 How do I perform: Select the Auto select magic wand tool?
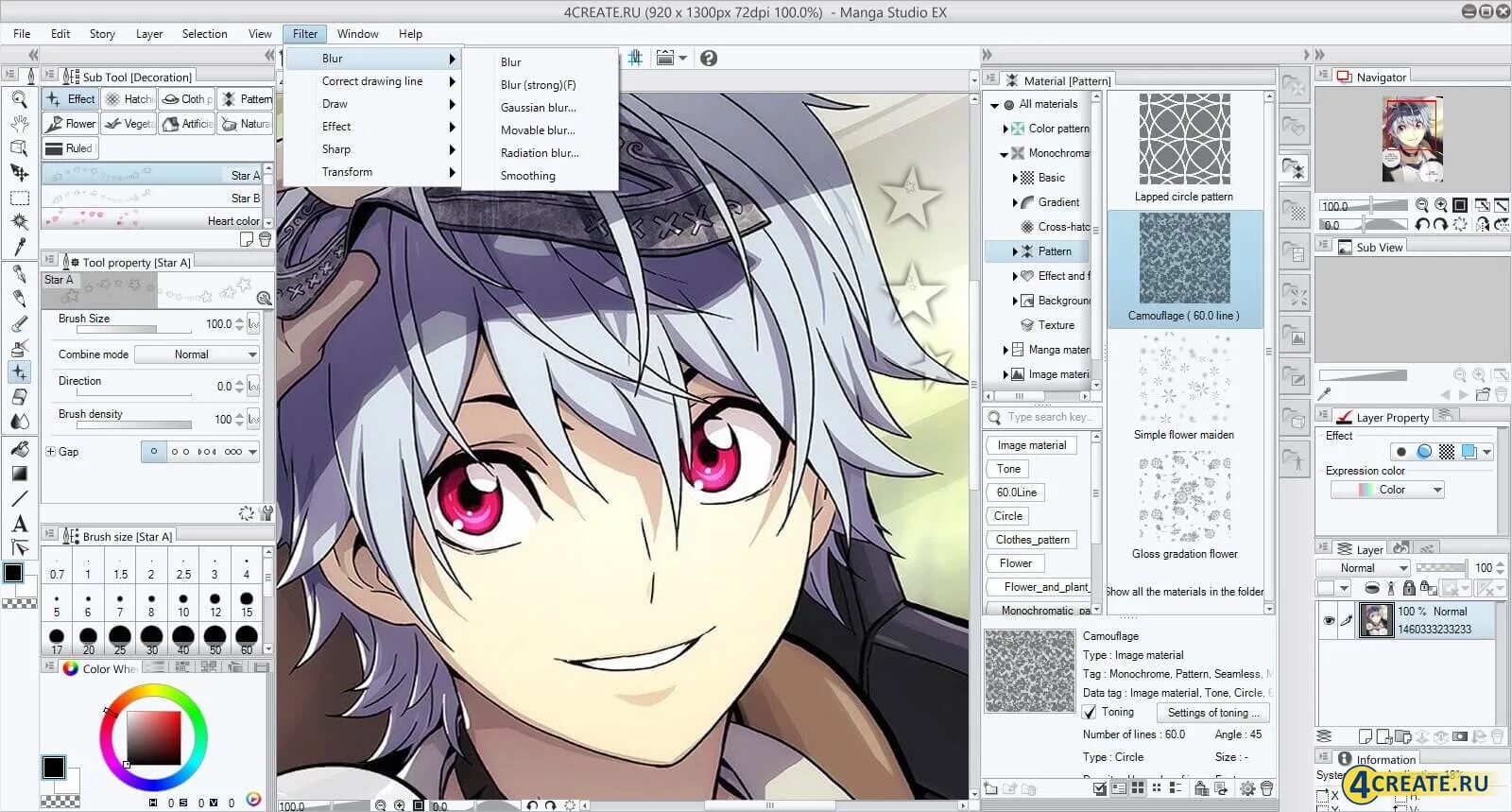pyautogui.click(x=19, y=222)
